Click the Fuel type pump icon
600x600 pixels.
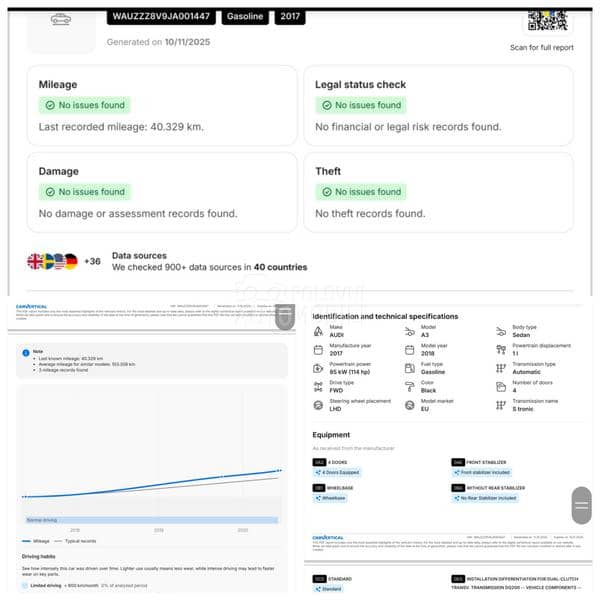(410, 369)
